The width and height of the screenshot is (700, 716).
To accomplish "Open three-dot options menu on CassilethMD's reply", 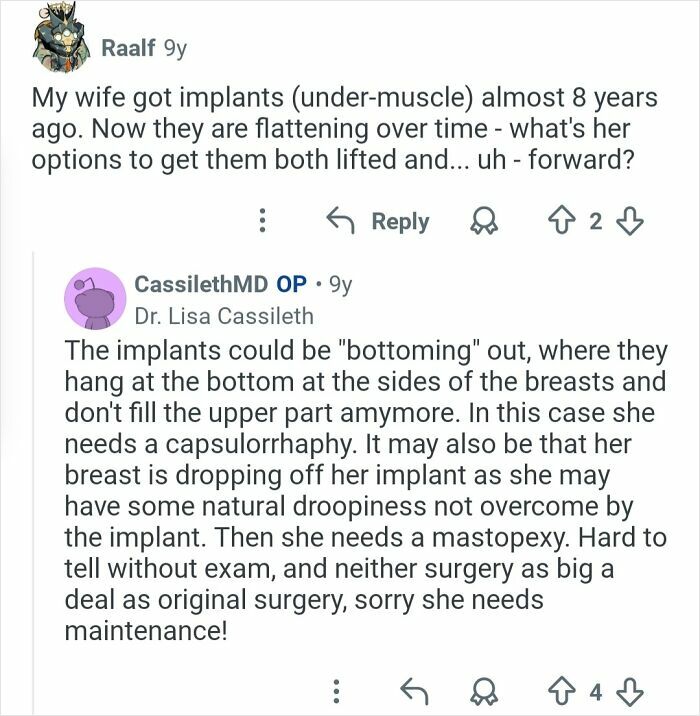I will [336, 689].
